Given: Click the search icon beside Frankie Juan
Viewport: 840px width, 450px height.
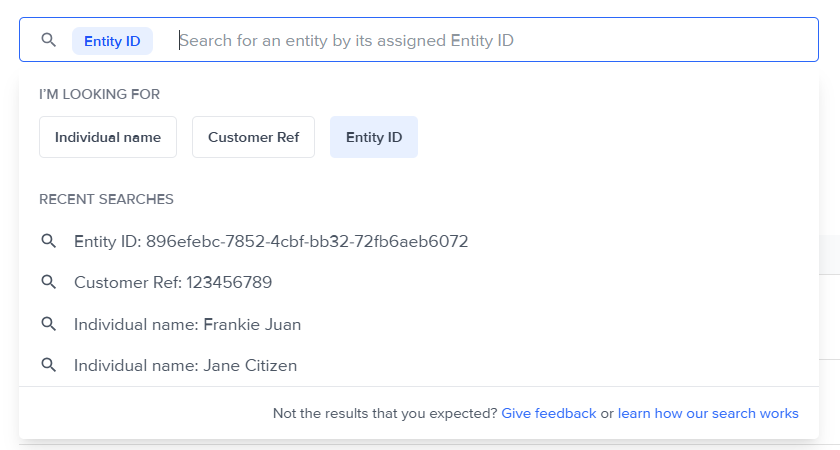Looking at the screenshot, I should [x=48, y=324].
